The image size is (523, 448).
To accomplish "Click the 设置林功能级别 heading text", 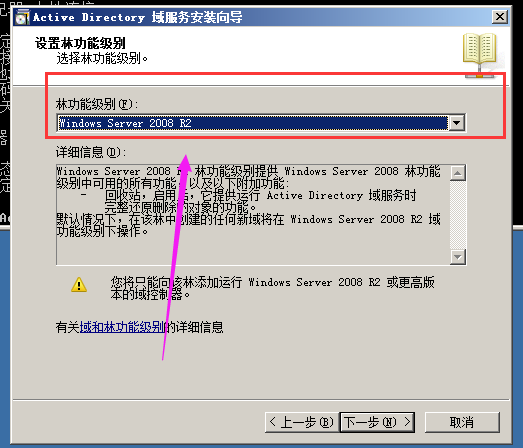I will (80, 43).
